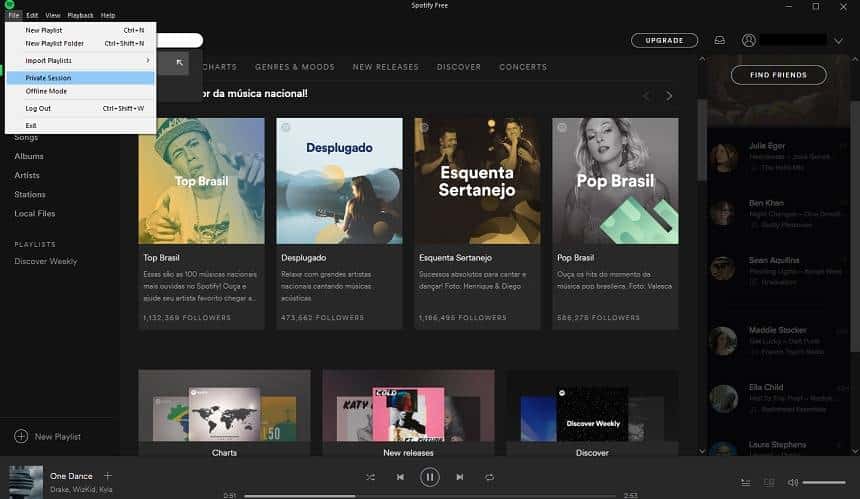Image resolution: width=860 pixels, height=499 pixels.
Task: Choose Exit from File menu
Action: (x=81, y=125)
